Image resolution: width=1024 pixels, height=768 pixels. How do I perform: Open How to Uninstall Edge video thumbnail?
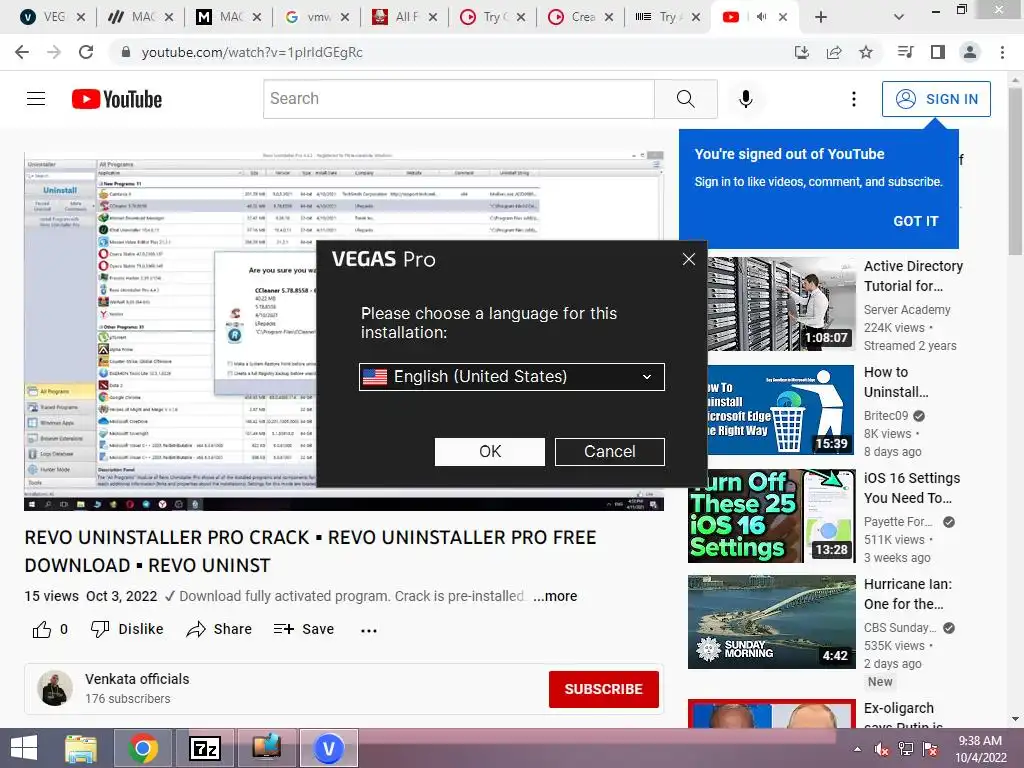pyautogui.click(x=781, y=410)
